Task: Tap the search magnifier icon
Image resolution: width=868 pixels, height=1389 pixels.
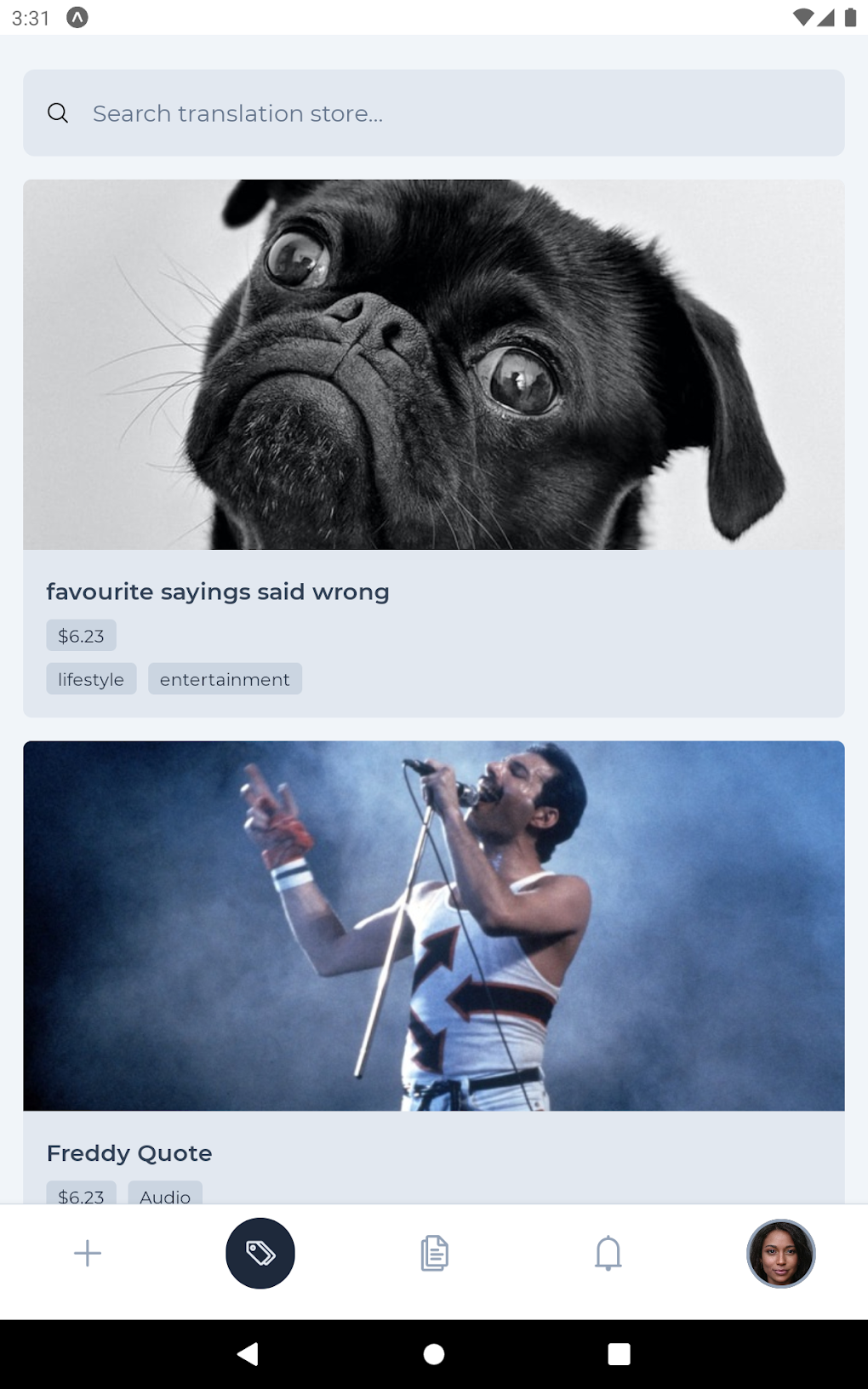Action: click(58, 113)
